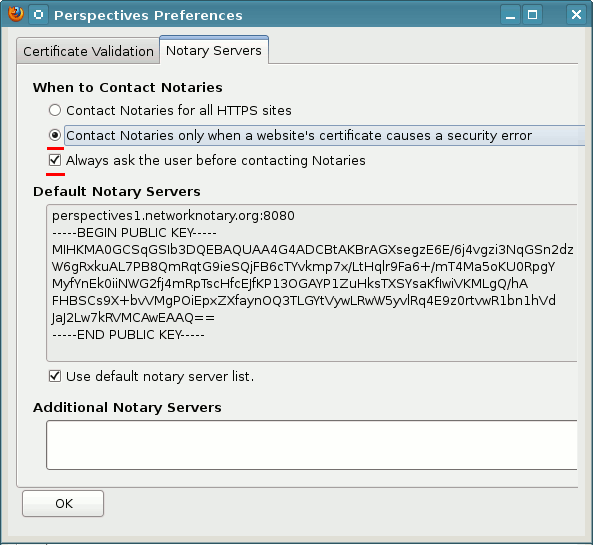Click the key line starting with MyfYnEk0iiNWG2

(290, 284)
